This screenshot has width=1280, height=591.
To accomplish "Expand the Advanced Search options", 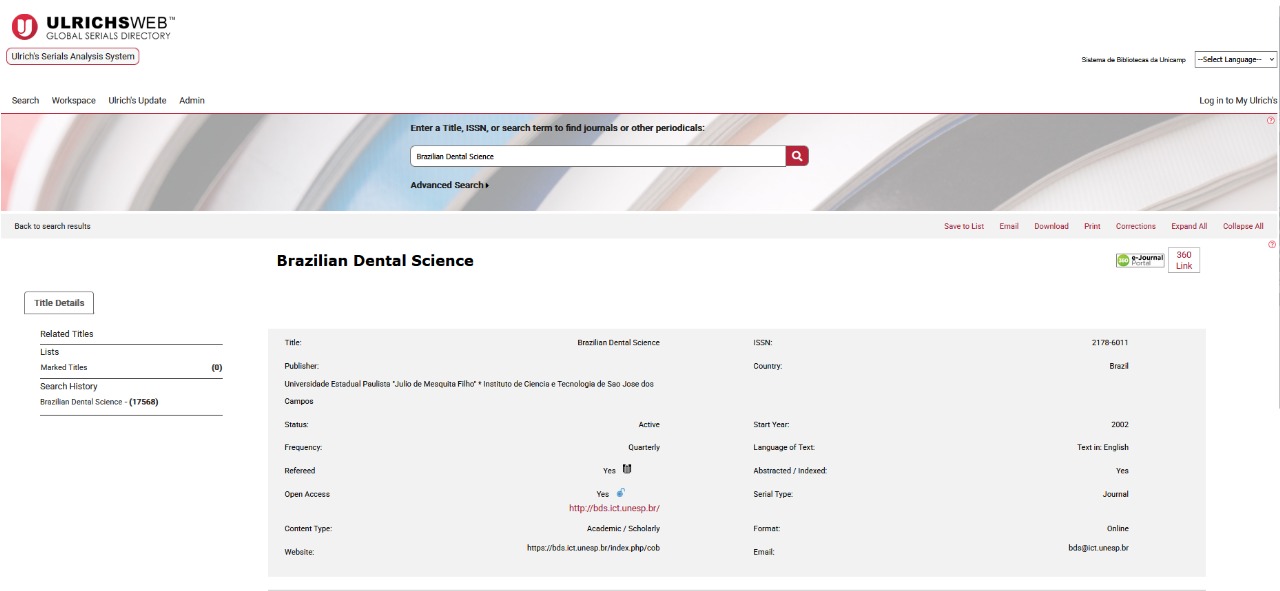I will tap(449, 185).
